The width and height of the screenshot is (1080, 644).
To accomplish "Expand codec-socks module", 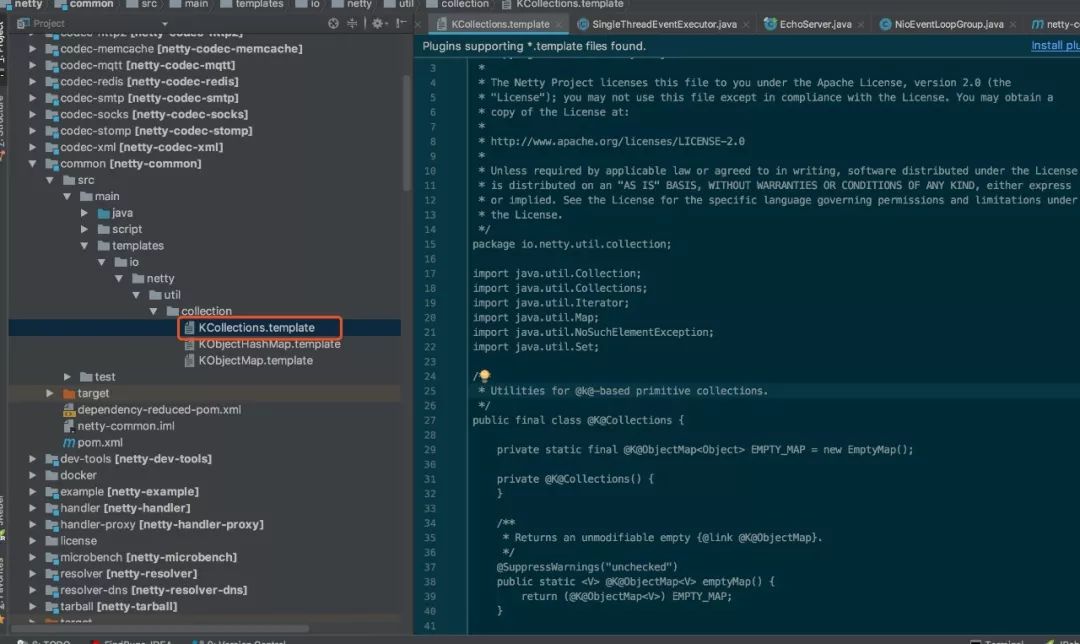I will tap(32, 114).
